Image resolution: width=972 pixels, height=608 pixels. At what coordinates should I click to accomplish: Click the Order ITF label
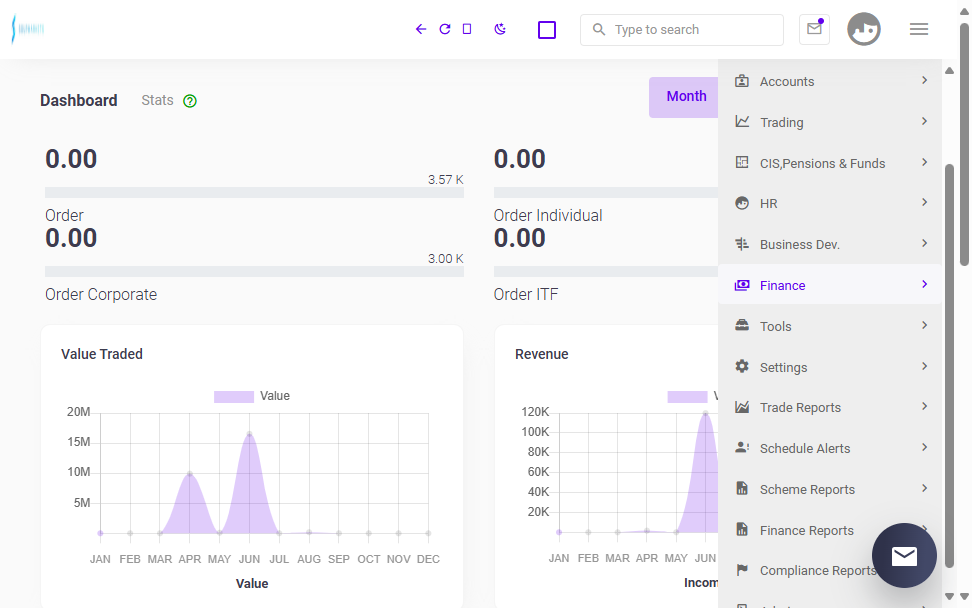coord(526,294)
